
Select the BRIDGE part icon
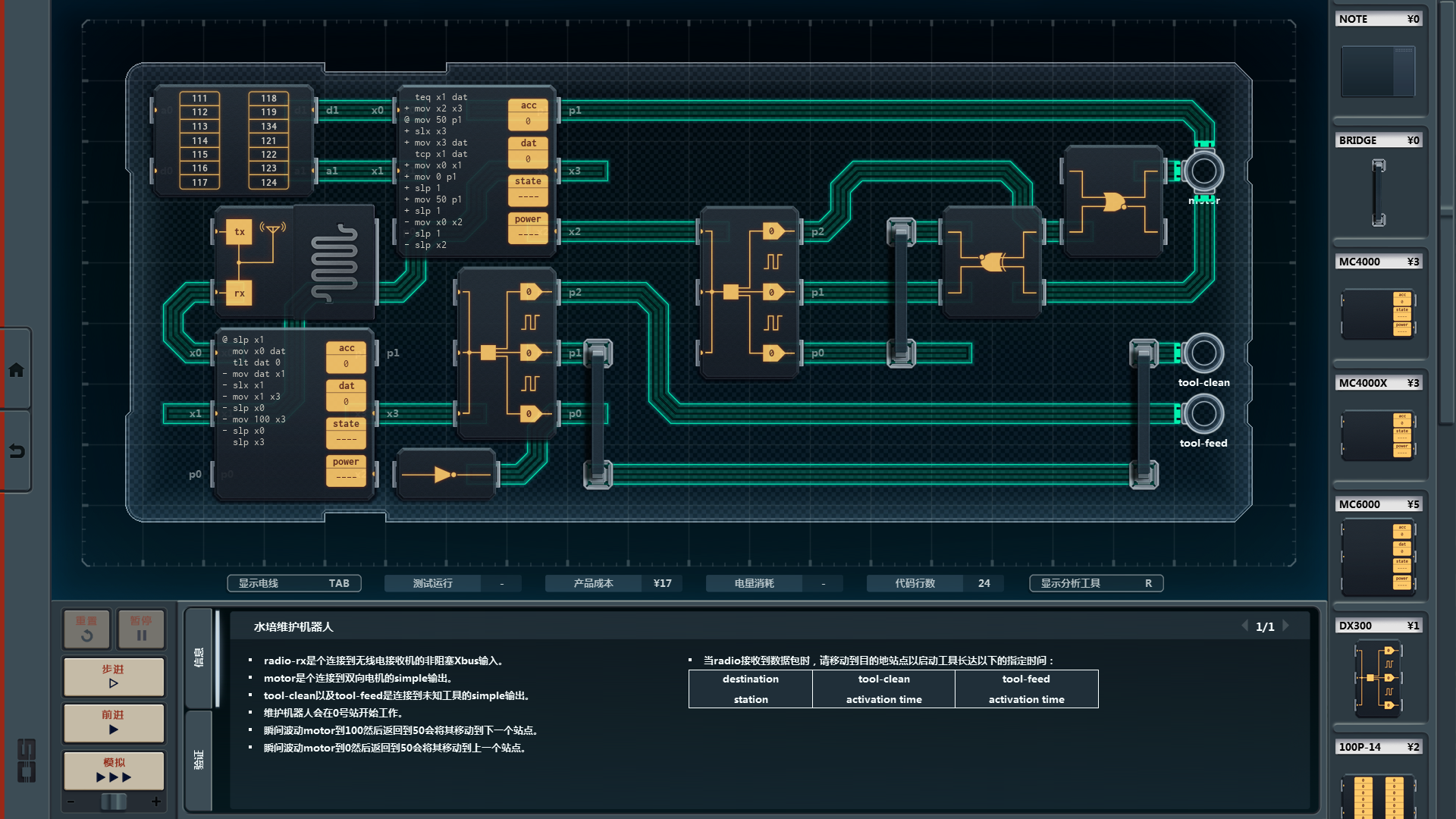(1378, 193)
